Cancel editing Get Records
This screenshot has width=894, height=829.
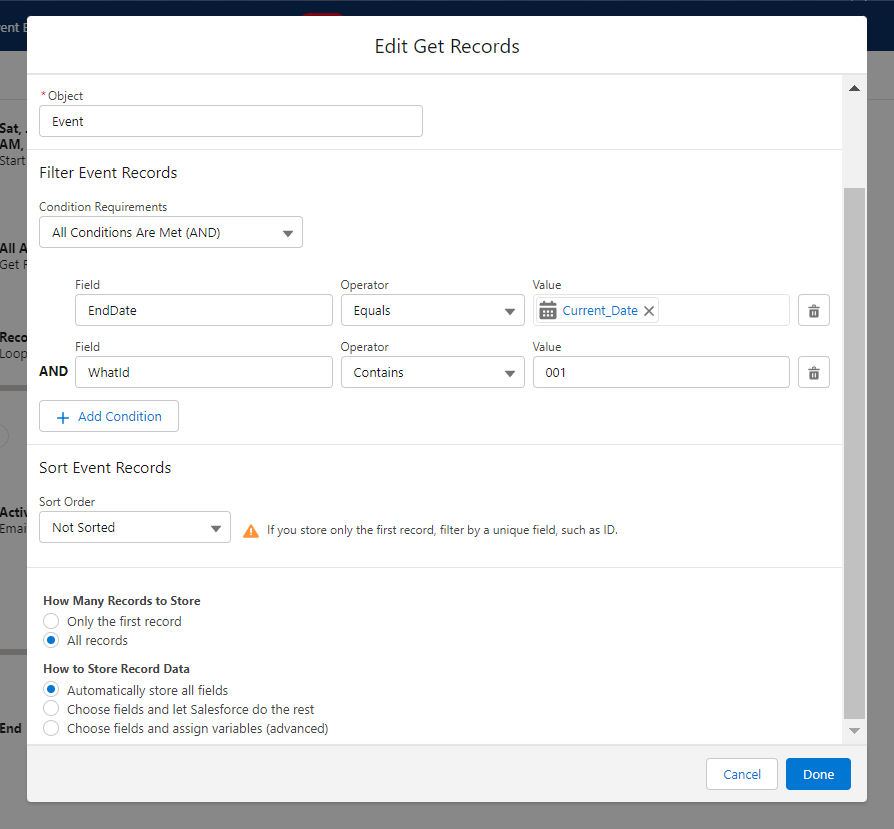click(x=742, y=775)
